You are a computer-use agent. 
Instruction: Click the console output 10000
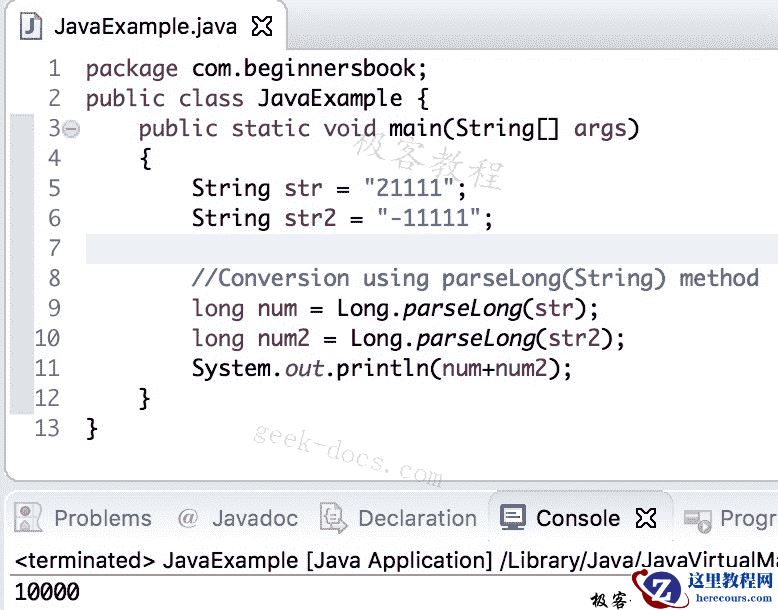click(x=47, y=592)
